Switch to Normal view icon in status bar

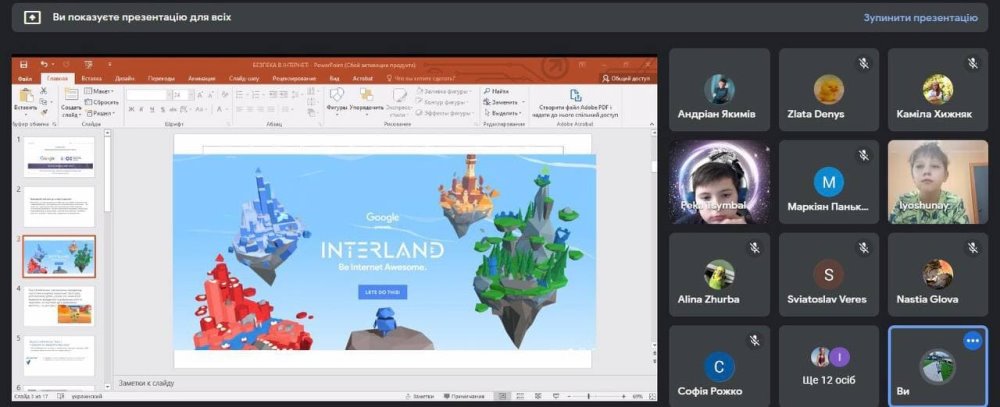(x=503, y=396)
